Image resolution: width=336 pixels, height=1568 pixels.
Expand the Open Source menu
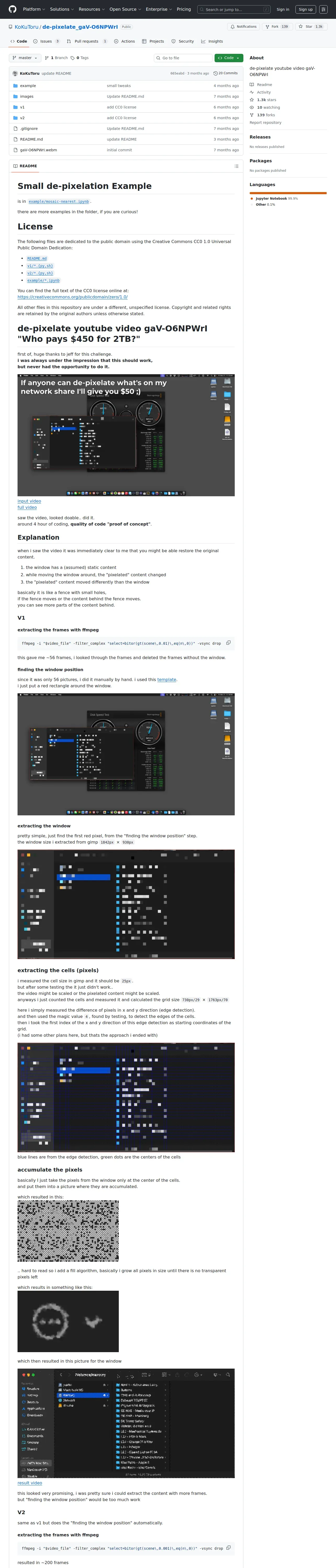tap(125, 9)
